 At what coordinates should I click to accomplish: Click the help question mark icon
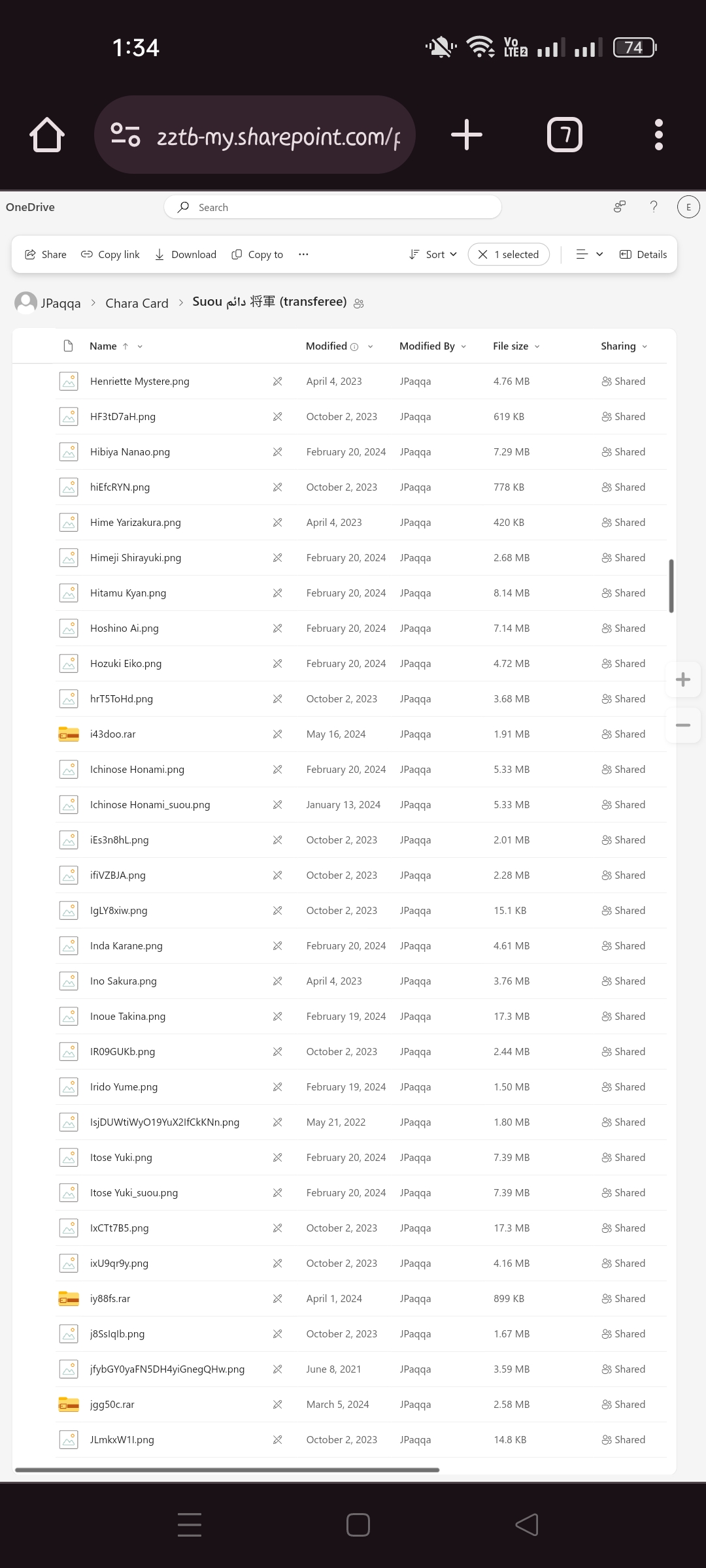point(654,207)
